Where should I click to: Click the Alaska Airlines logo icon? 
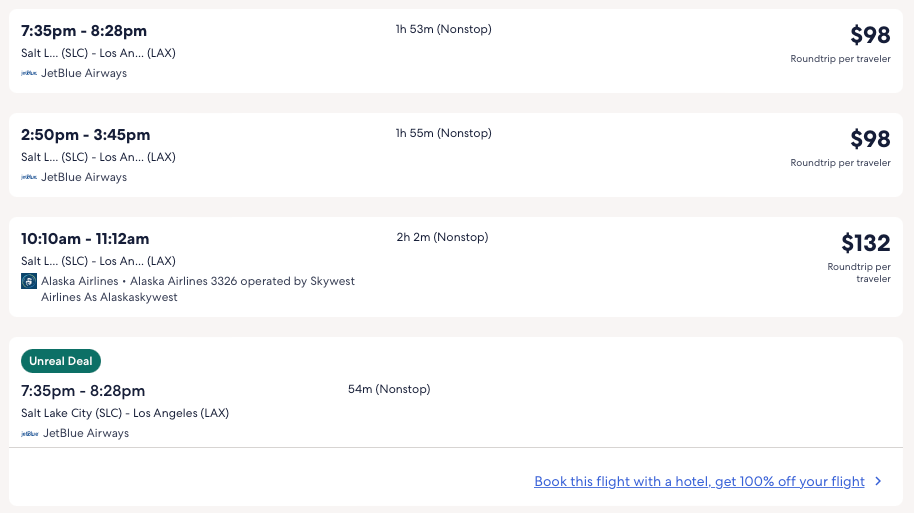click(28, 281)
